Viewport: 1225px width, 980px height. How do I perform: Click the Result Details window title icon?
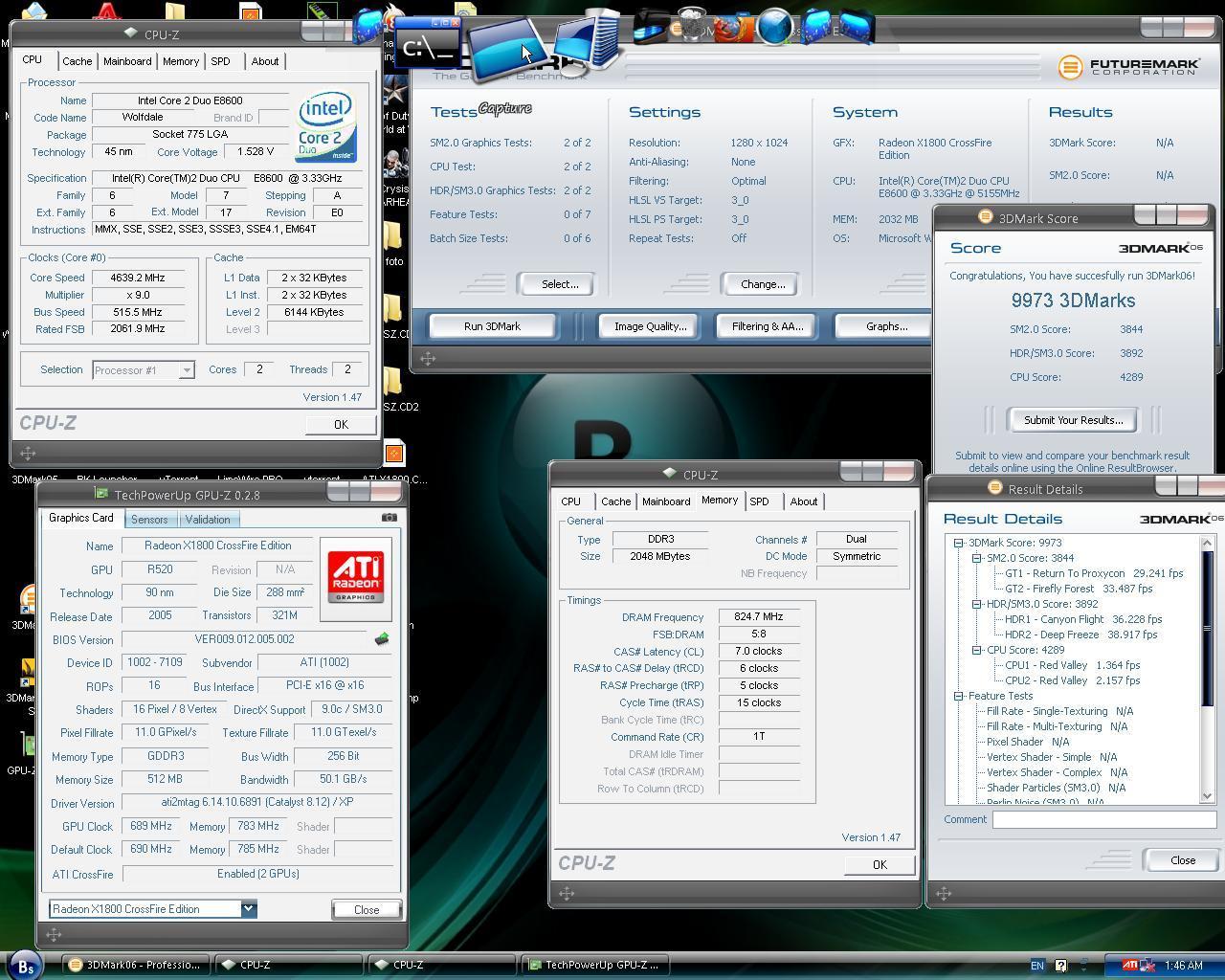[x=994, y=488]
